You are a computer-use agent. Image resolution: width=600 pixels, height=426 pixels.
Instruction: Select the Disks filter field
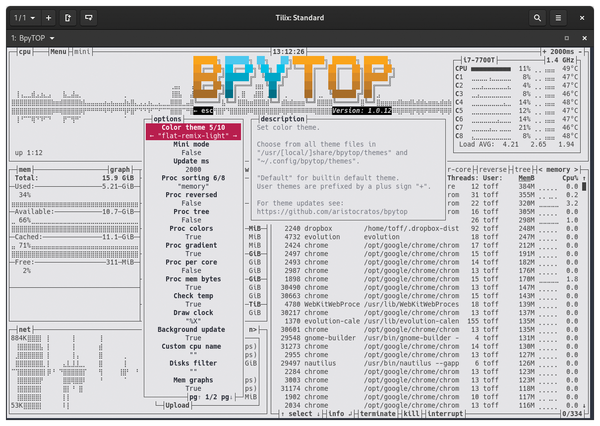[193, 367]
